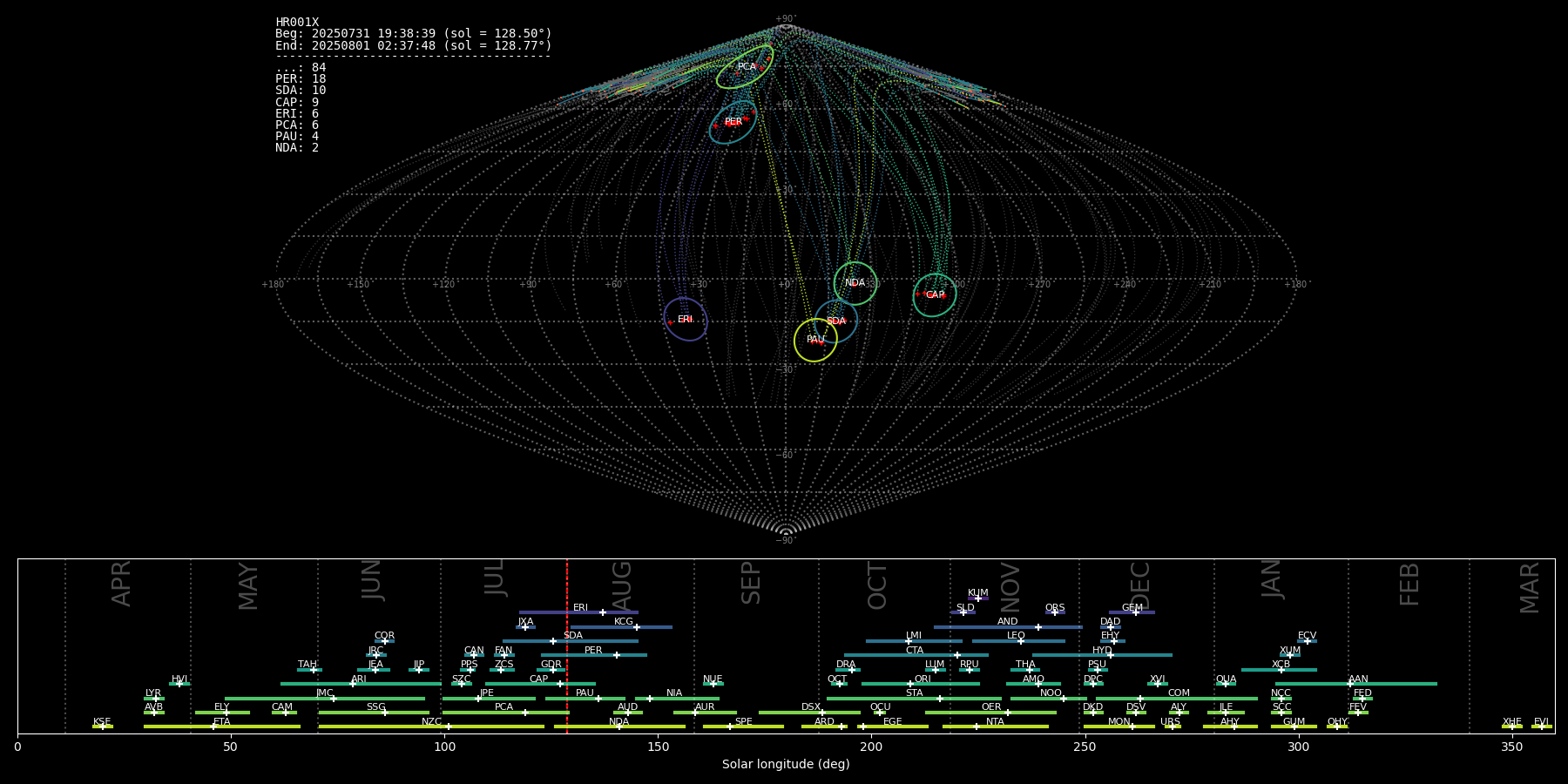Viewport: 1568px width, 784px height.
Task: Click the HR001X station title text
Action: click(x=297, y=23)
